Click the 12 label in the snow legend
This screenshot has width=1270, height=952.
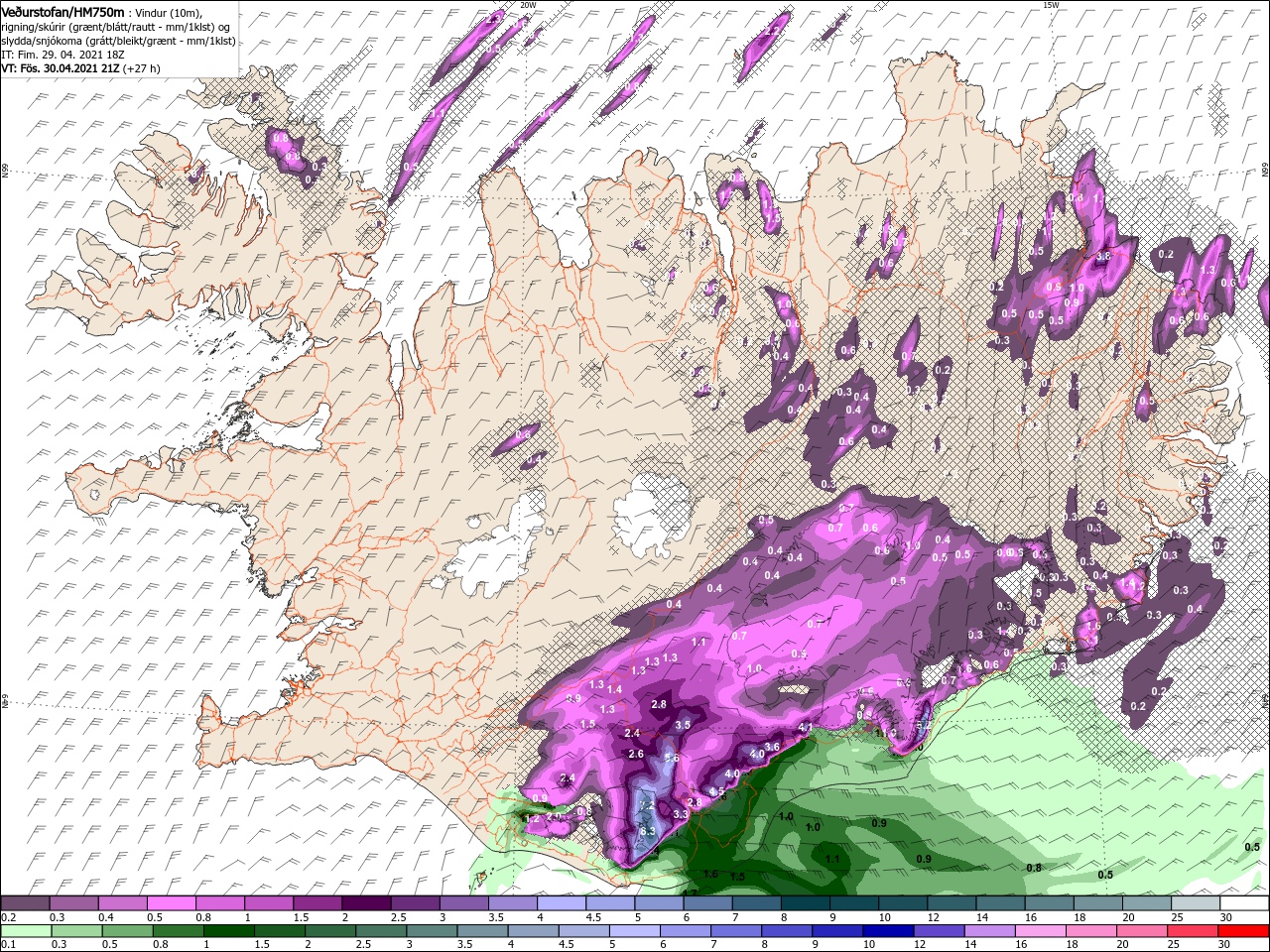[x=934, y=917]
